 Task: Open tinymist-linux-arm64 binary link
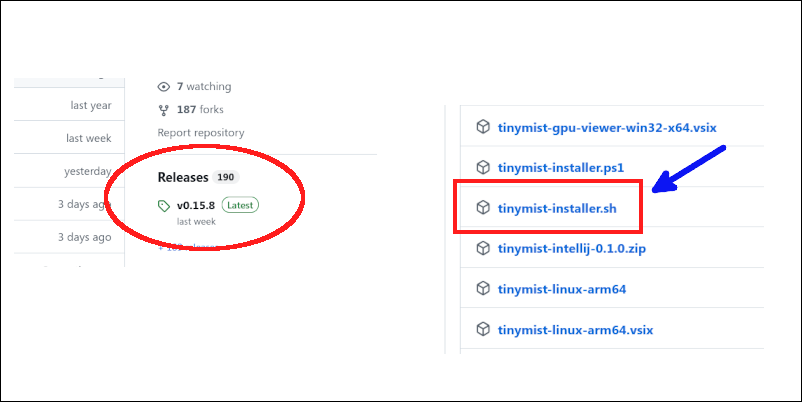[x=562, y=289]
